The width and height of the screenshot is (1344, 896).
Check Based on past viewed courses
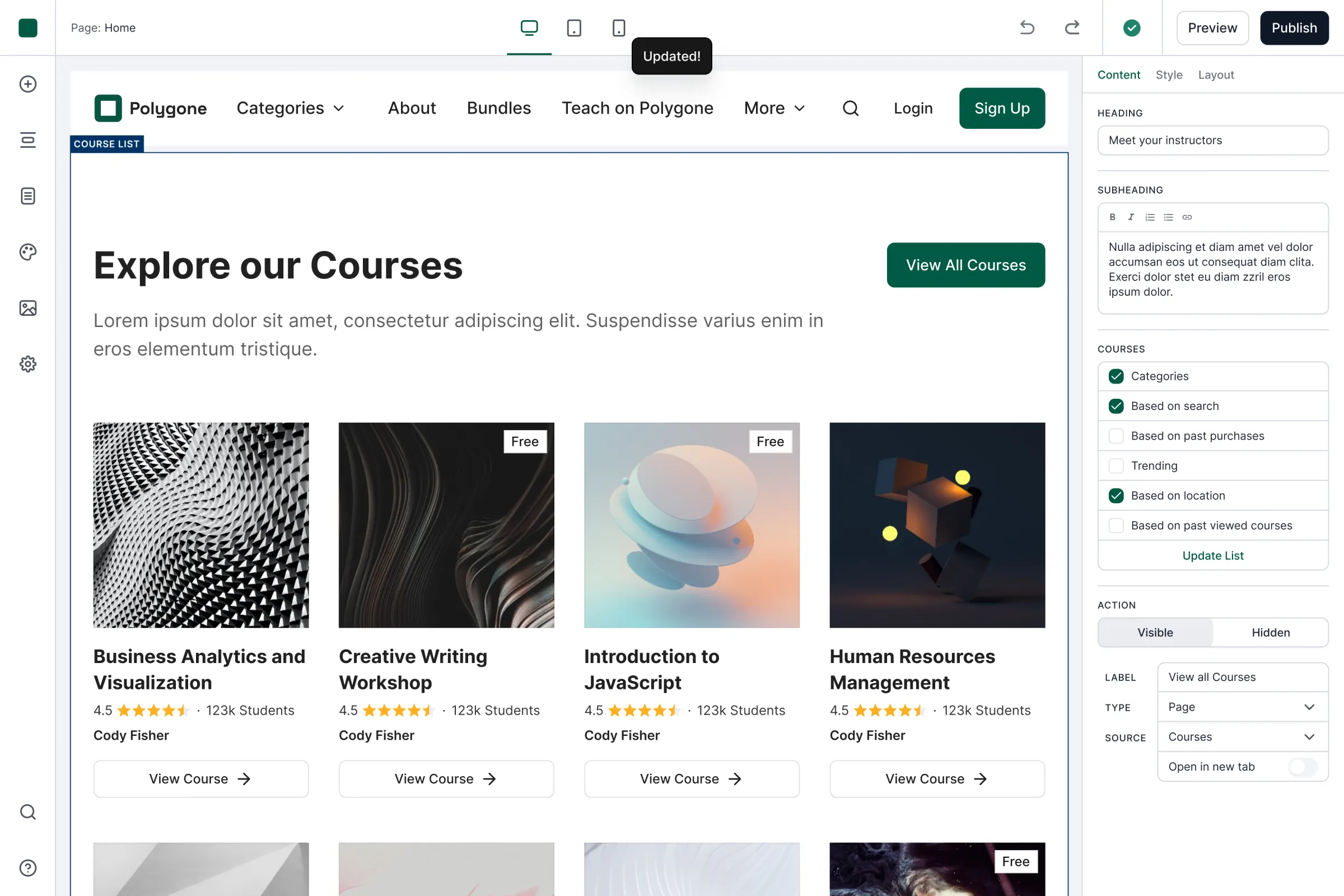point(1116,525)
